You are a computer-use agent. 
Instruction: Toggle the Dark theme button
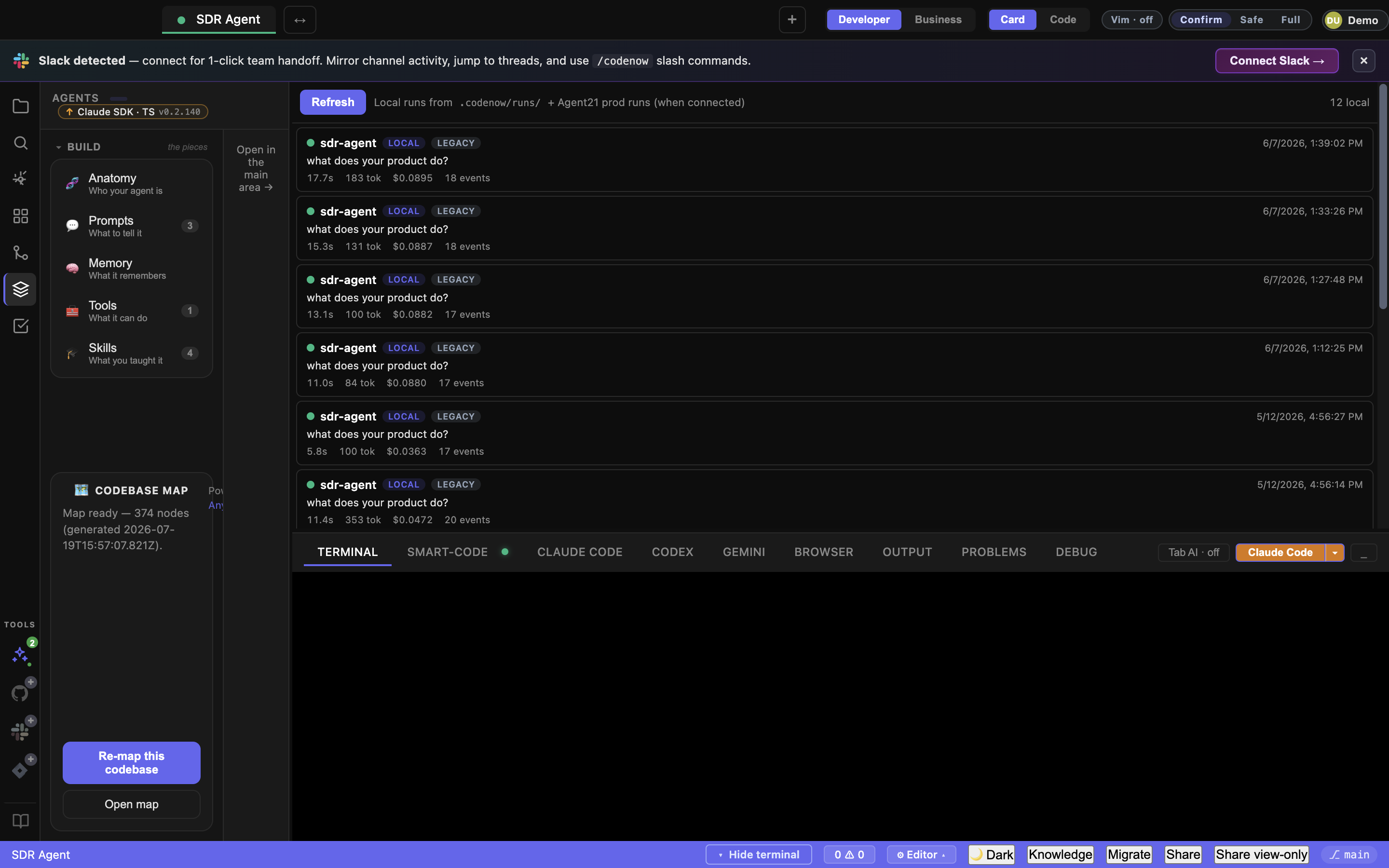992,854
